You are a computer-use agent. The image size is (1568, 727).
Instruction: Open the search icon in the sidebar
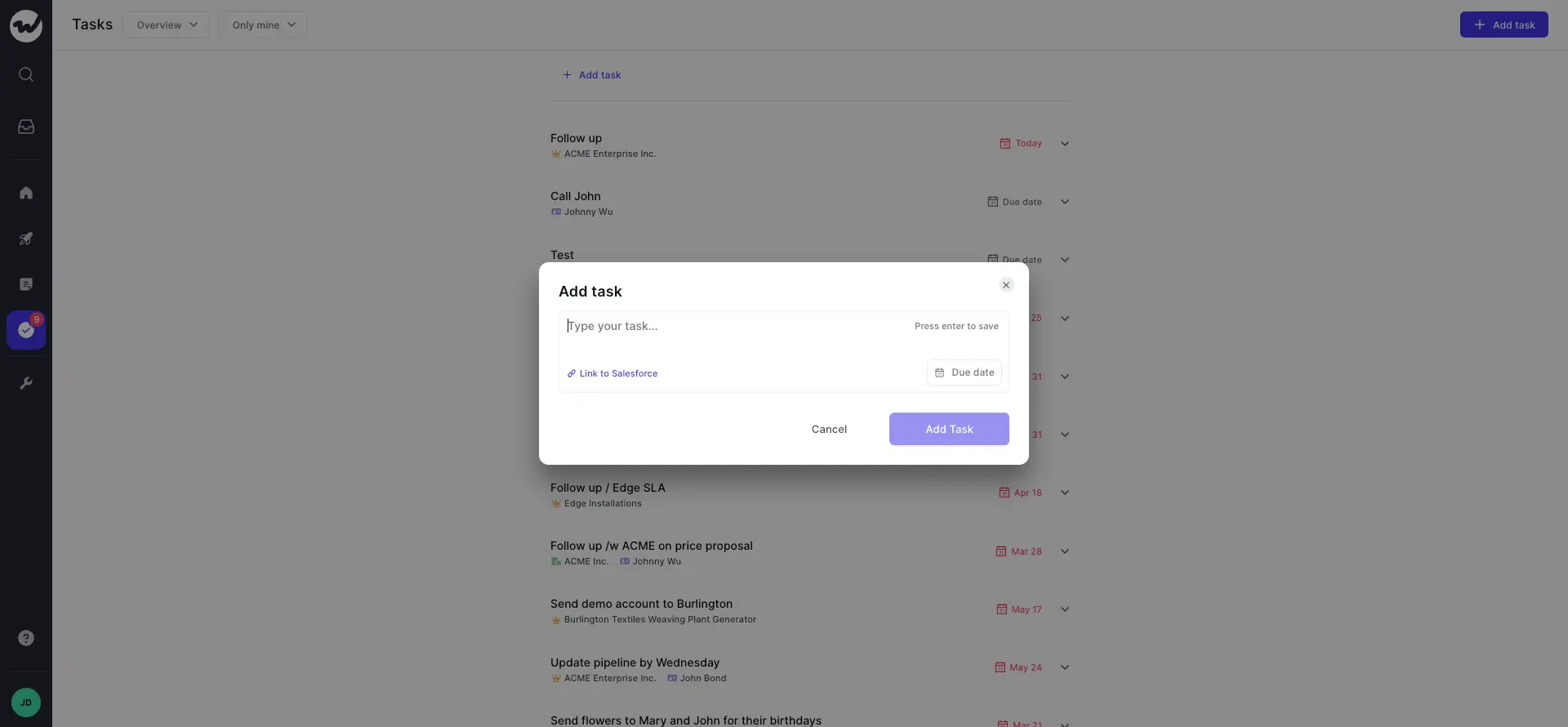[x=26, y=74]
